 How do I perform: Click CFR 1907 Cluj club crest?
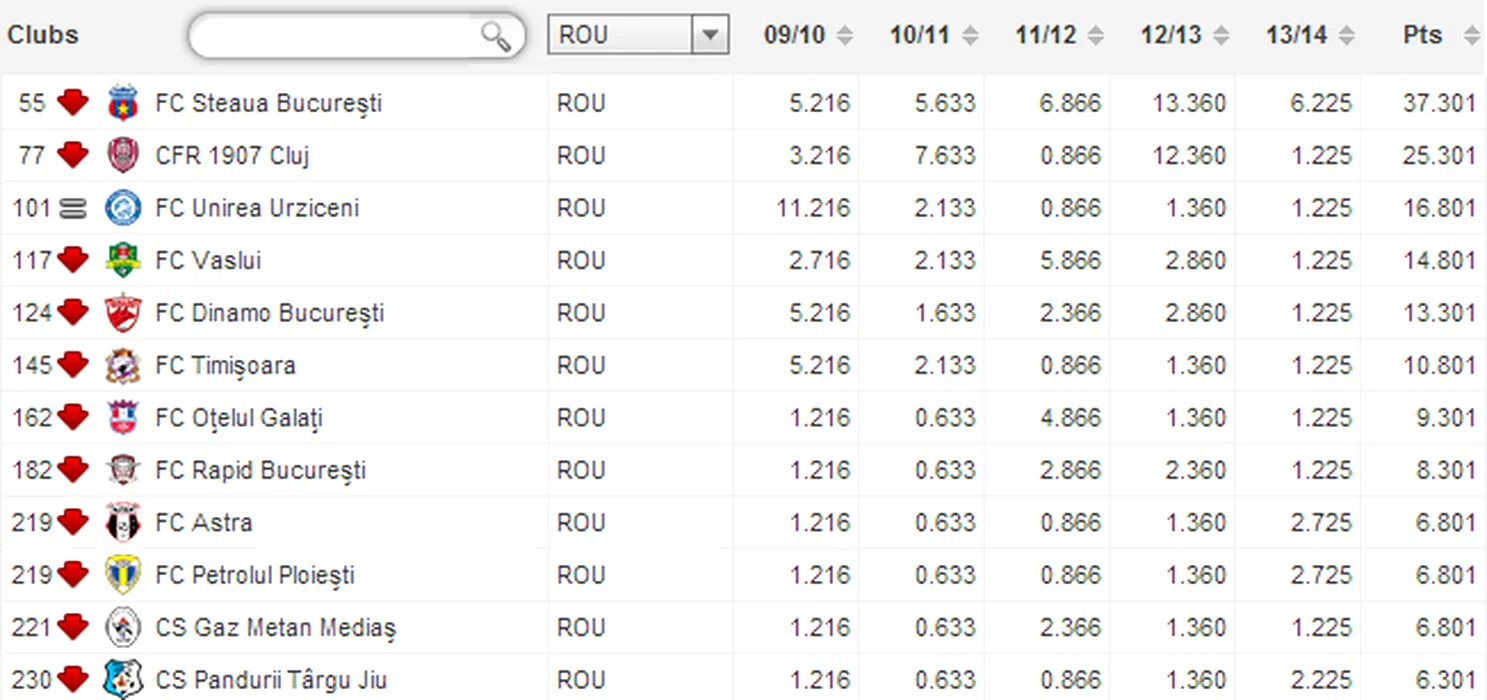(122, 156)
